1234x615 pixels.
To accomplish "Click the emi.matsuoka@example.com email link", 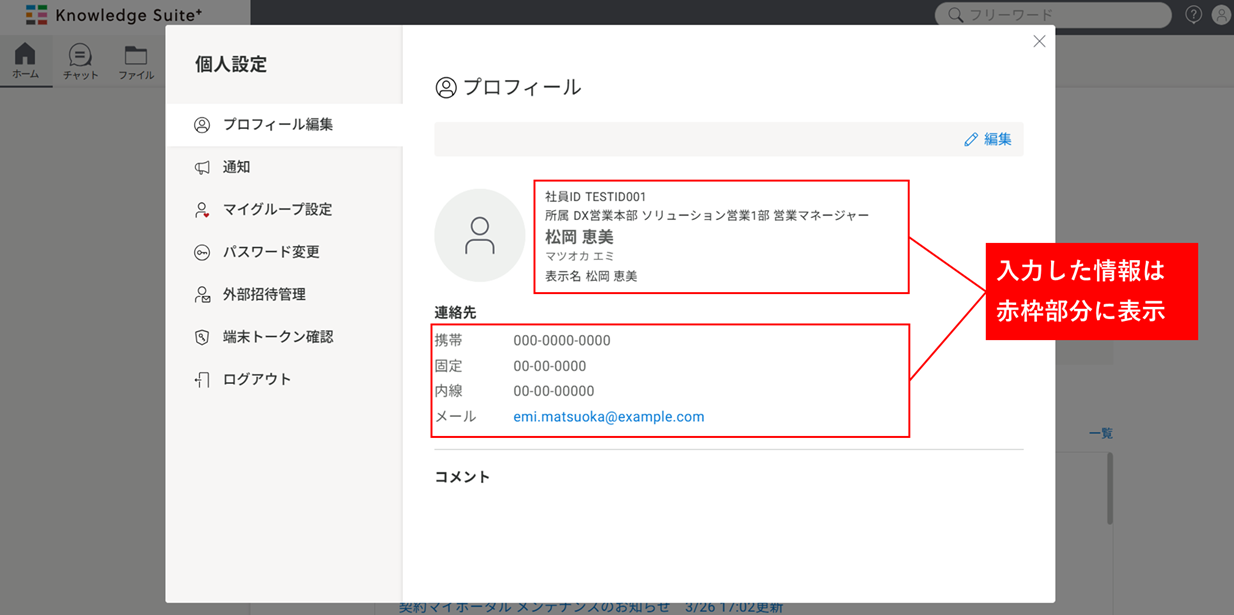I will pyautogui.click(x=609, y=417).
